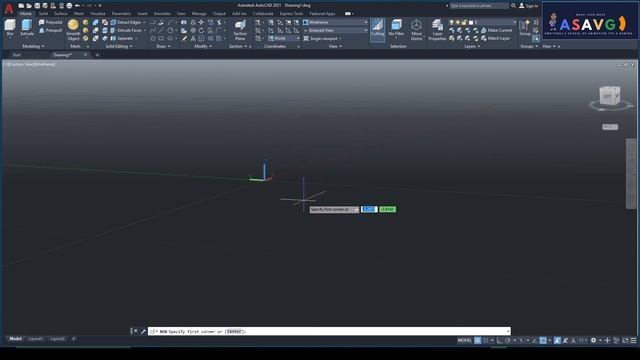
Task: Click the New file icon in quick access toolbar
Action: 21,6
